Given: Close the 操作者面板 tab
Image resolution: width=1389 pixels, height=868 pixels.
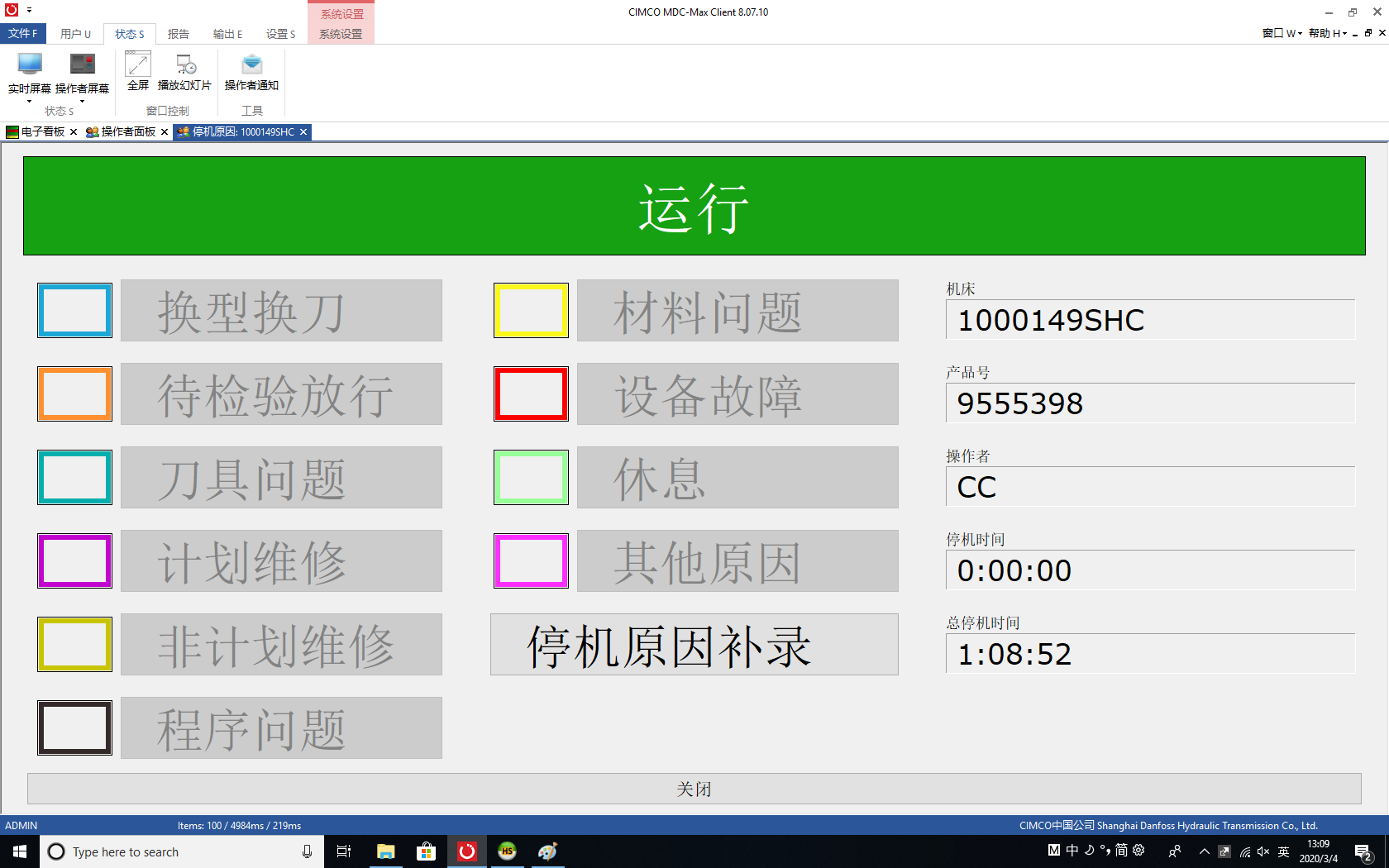Looking at the screenshot, I should click(165, 132).
